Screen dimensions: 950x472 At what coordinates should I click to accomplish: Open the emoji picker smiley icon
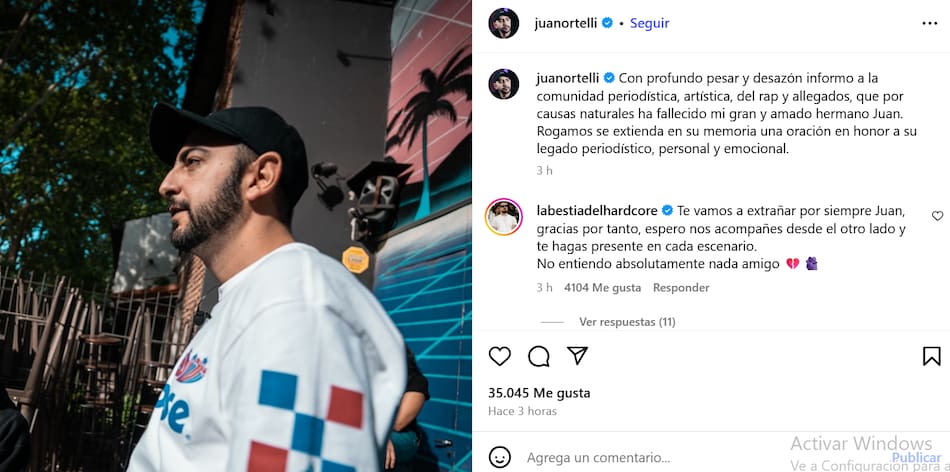point(499,457)
